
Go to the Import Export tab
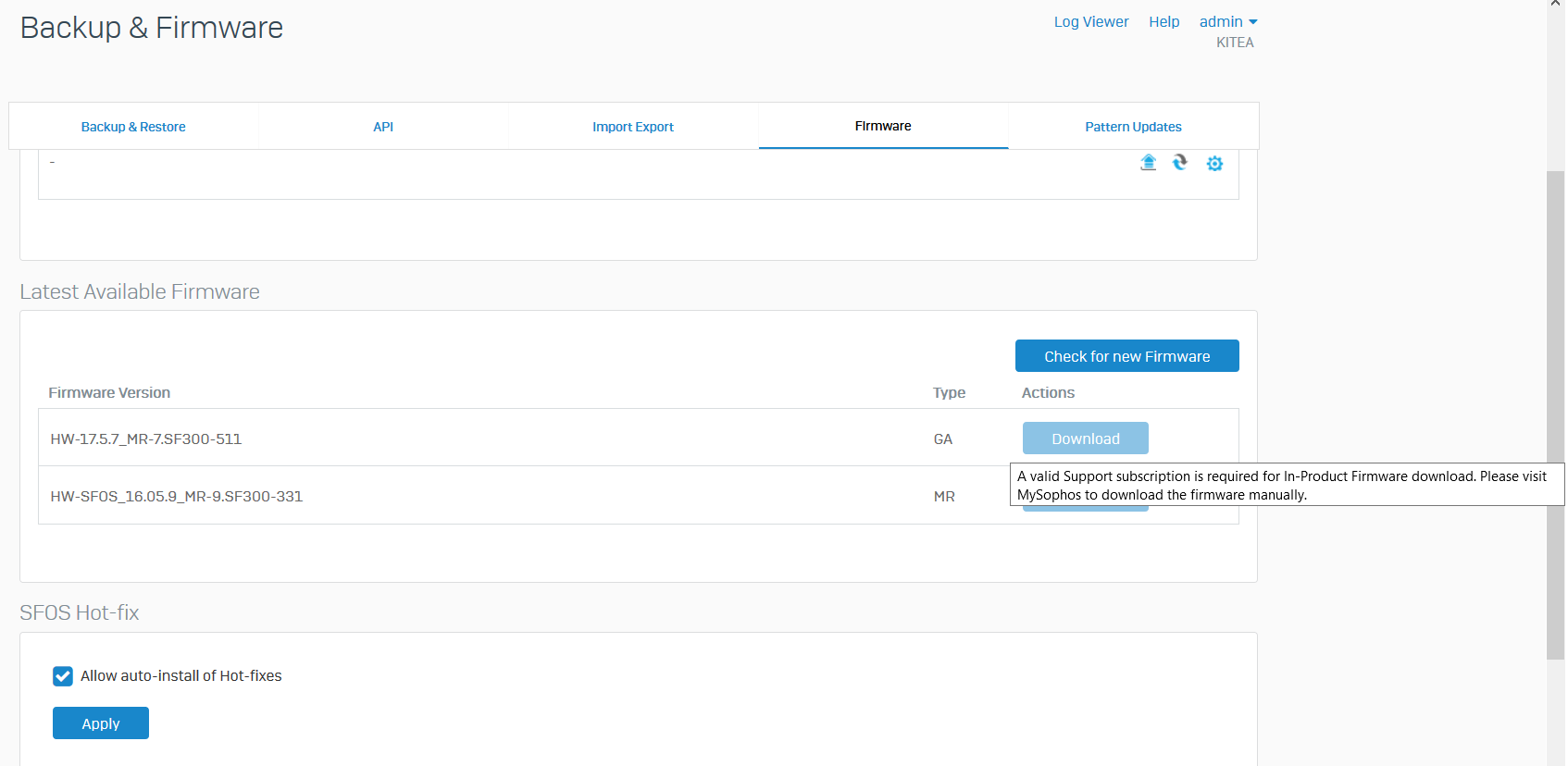[633, 127]
